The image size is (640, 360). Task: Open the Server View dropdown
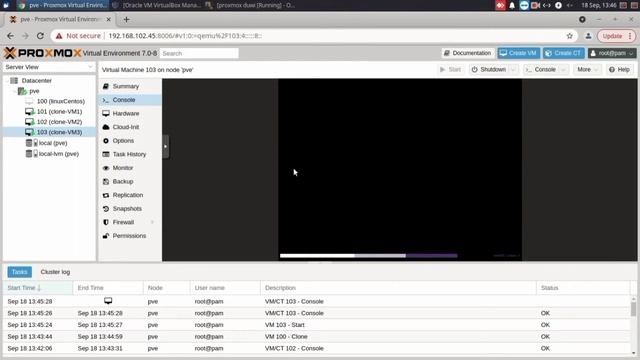[x=49, y=67]
